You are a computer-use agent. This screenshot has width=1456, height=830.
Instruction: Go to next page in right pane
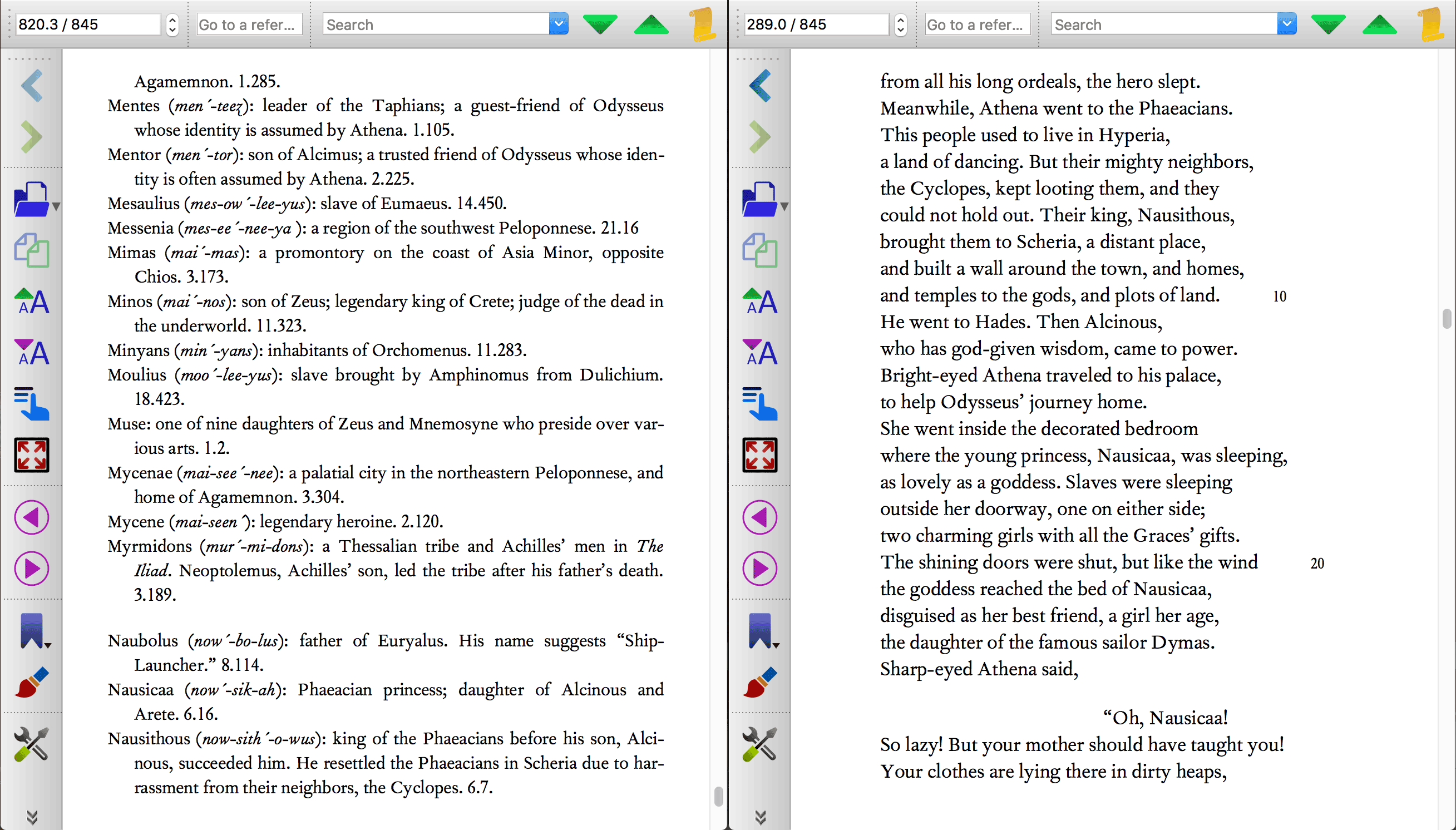pos(760,569)
